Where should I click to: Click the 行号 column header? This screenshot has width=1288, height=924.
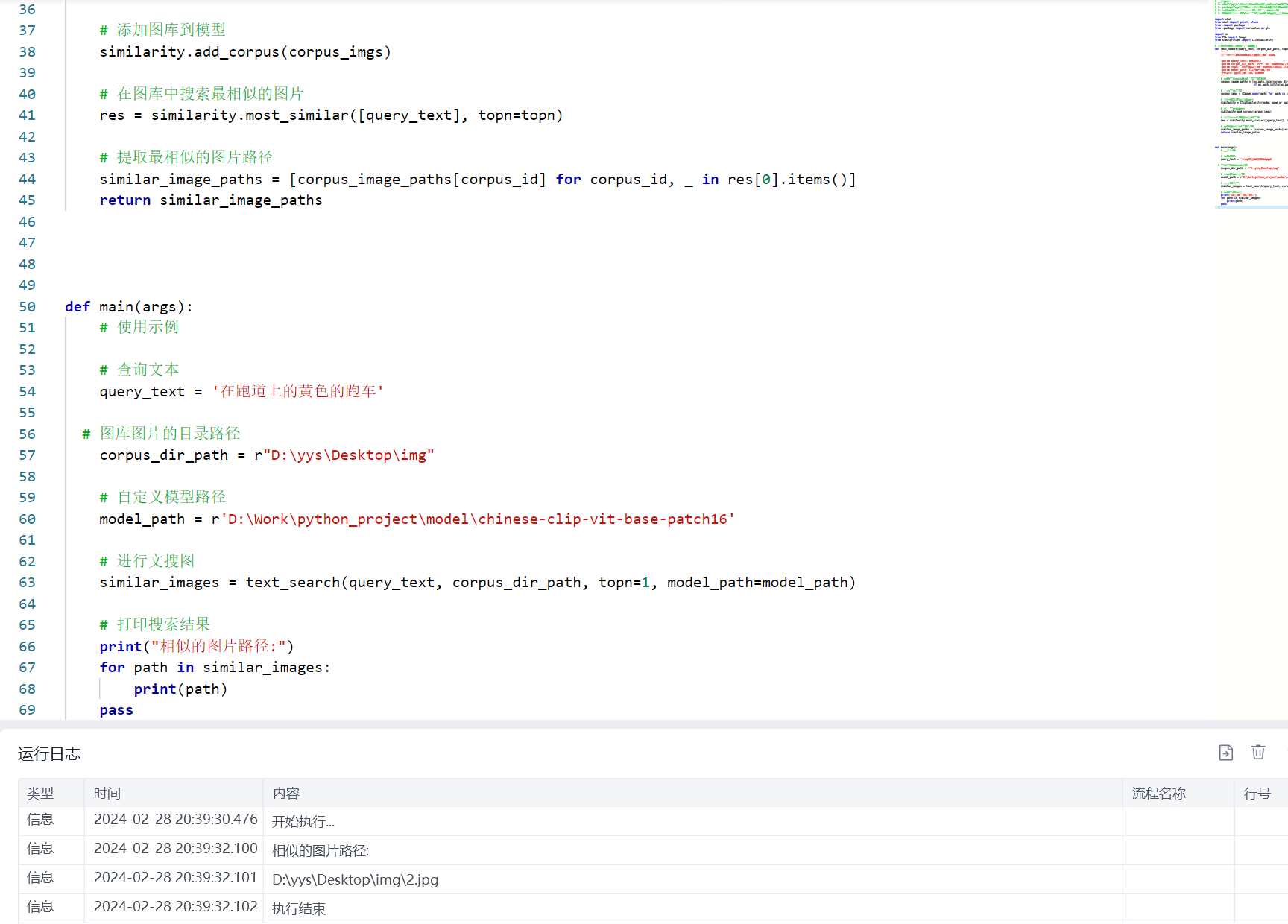point(1257,794)
